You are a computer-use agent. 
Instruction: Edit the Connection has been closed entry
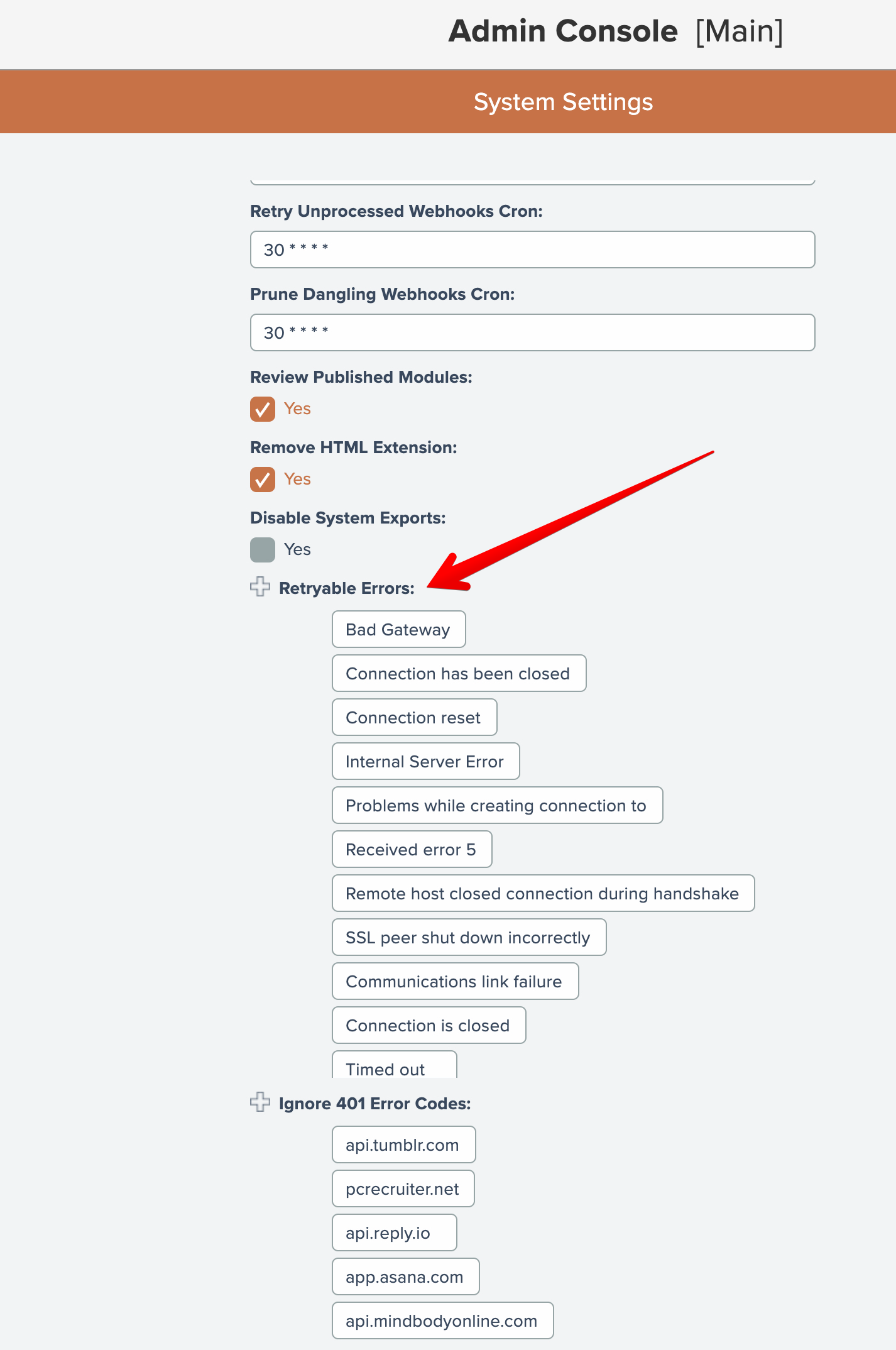[x=459, y=673]
